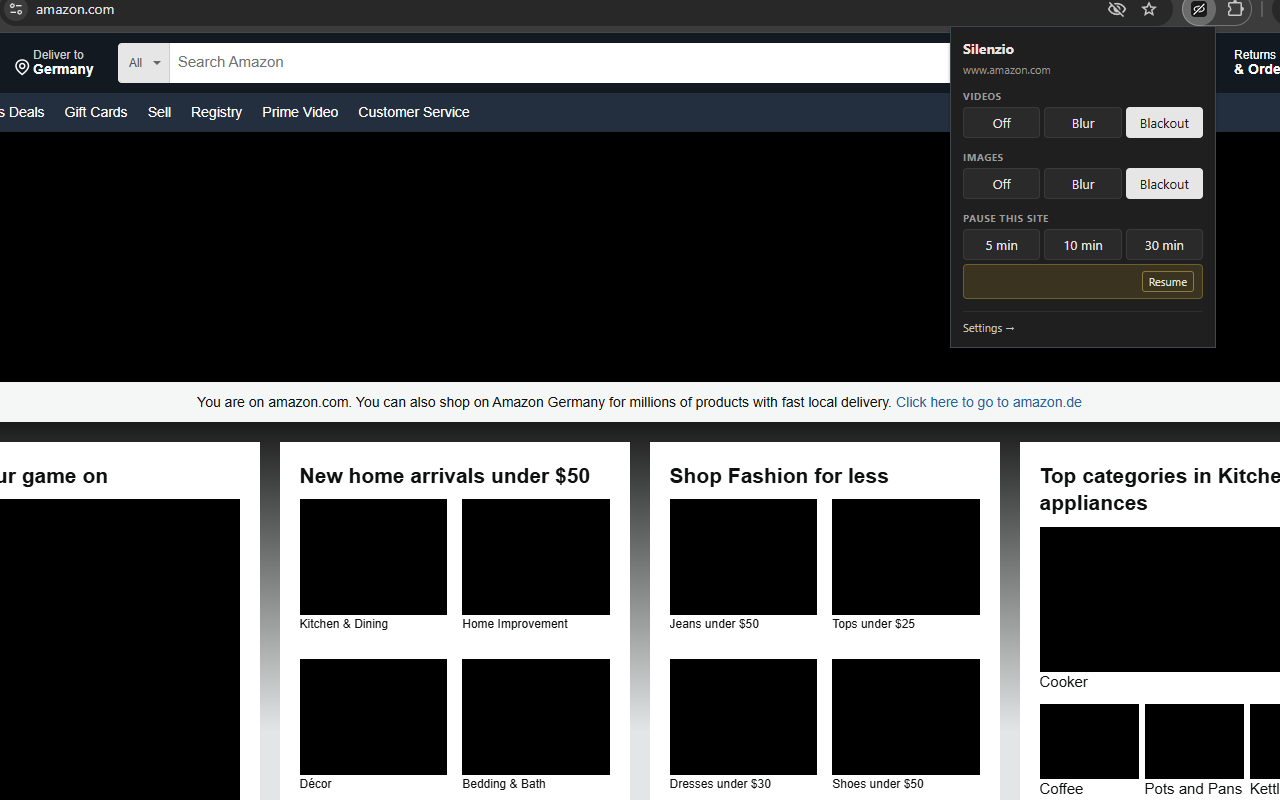Screen dimensions: 1280x800
Task: Open the Cooker category thumbnail
Action: 1160,599
